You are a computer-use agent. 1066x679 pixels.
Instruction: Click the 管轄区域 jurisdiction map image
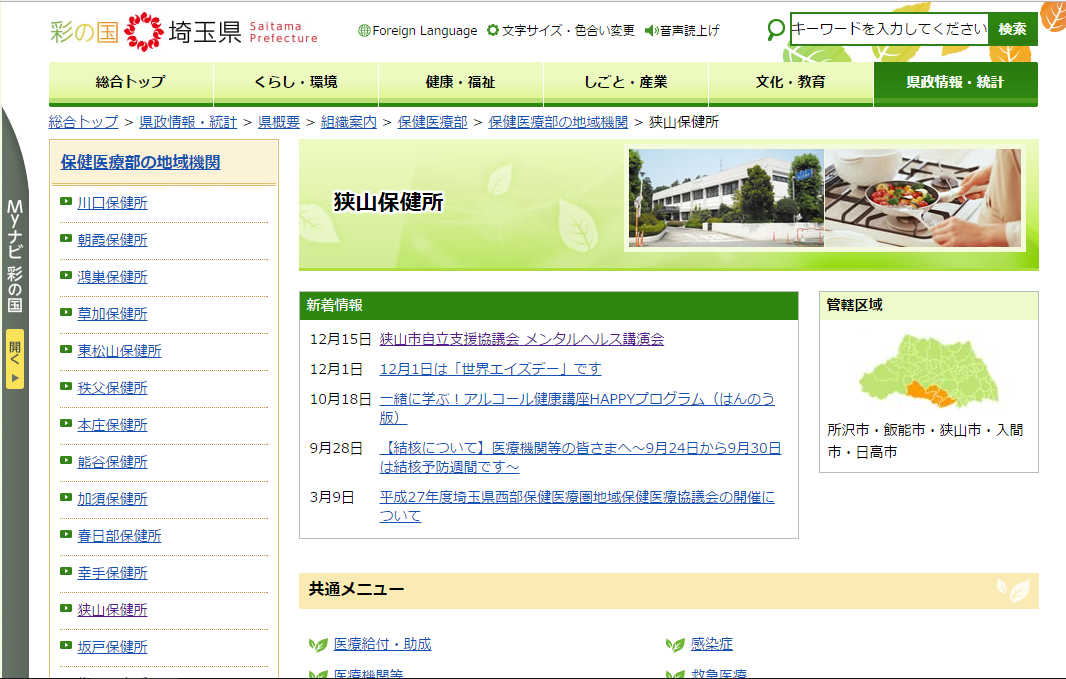click(915, 371)
